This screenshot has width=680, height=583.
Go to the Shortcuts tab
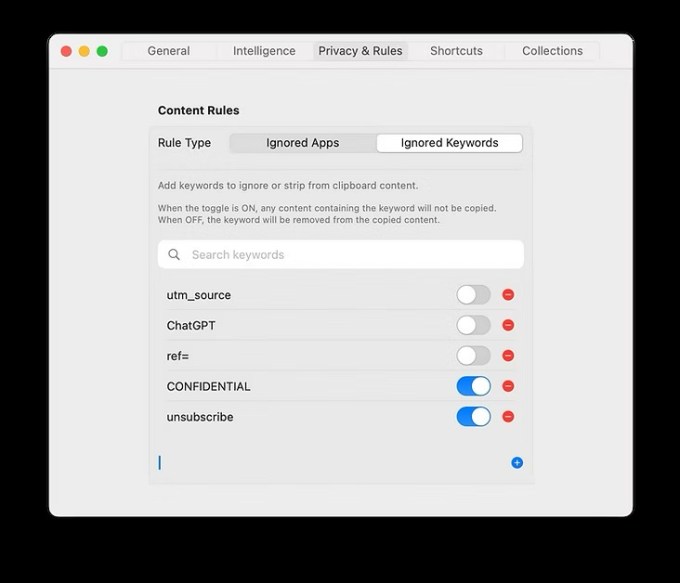pyautogui.click(x=456, y=51)
